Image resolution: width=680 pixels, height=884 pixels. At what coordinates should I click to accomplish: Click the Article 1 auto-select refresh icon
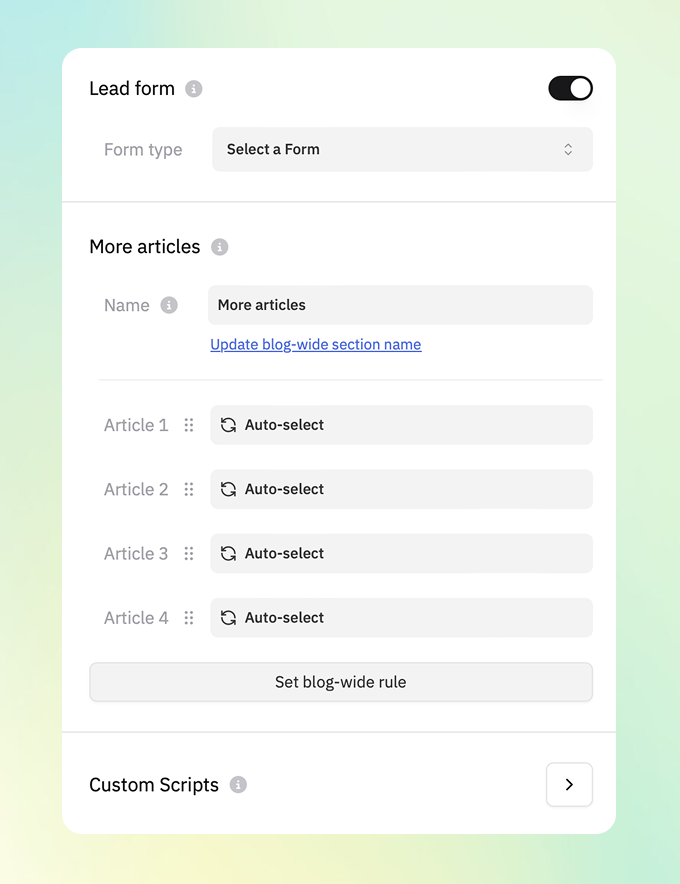(x=228, y=425)
